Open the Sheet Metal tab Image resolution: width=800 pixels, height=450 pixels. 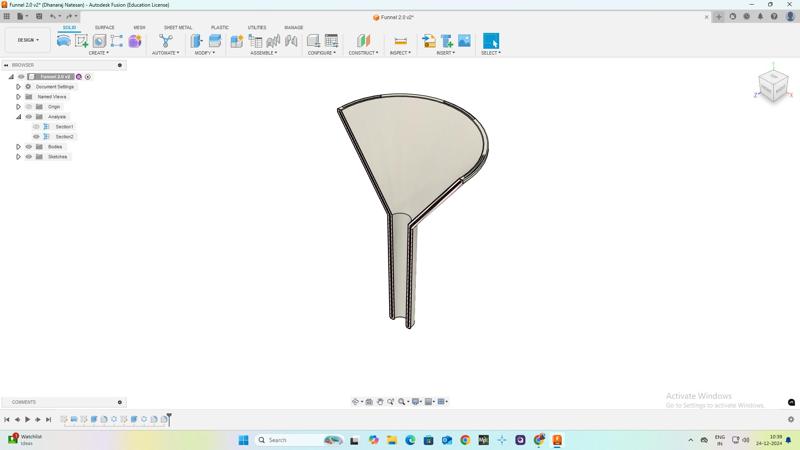pos(178,28)
